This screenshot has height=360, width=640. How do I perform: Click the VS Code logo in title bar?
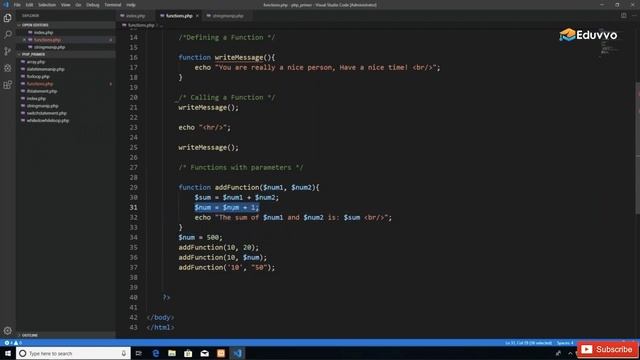coord(6,5)
